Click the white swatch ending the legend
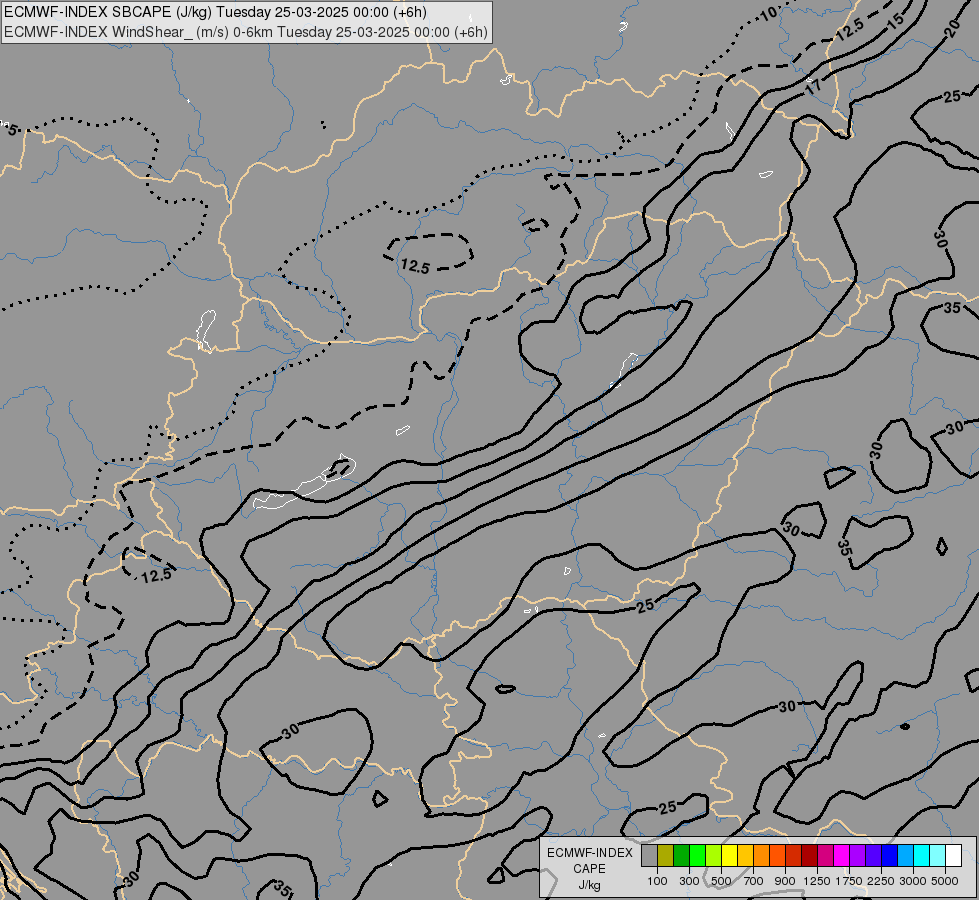This screenshot has width=979, height=900. pos(953,855)
